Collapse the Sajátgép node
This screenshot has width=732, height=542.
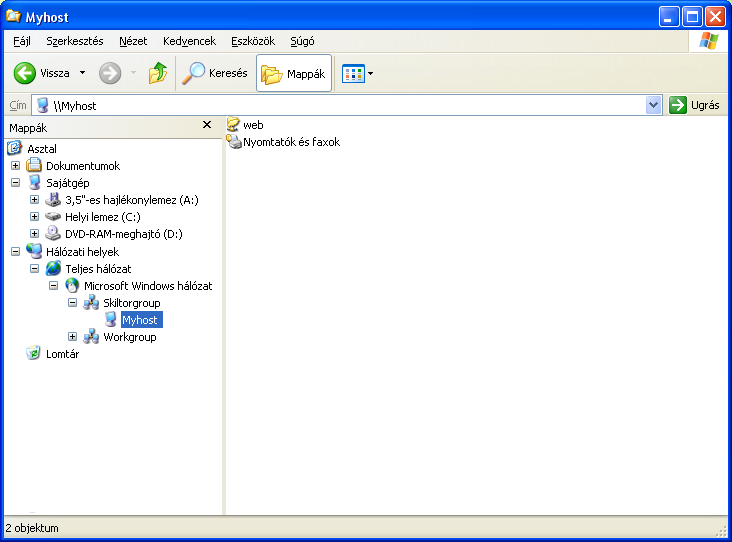tap(15, 183)
